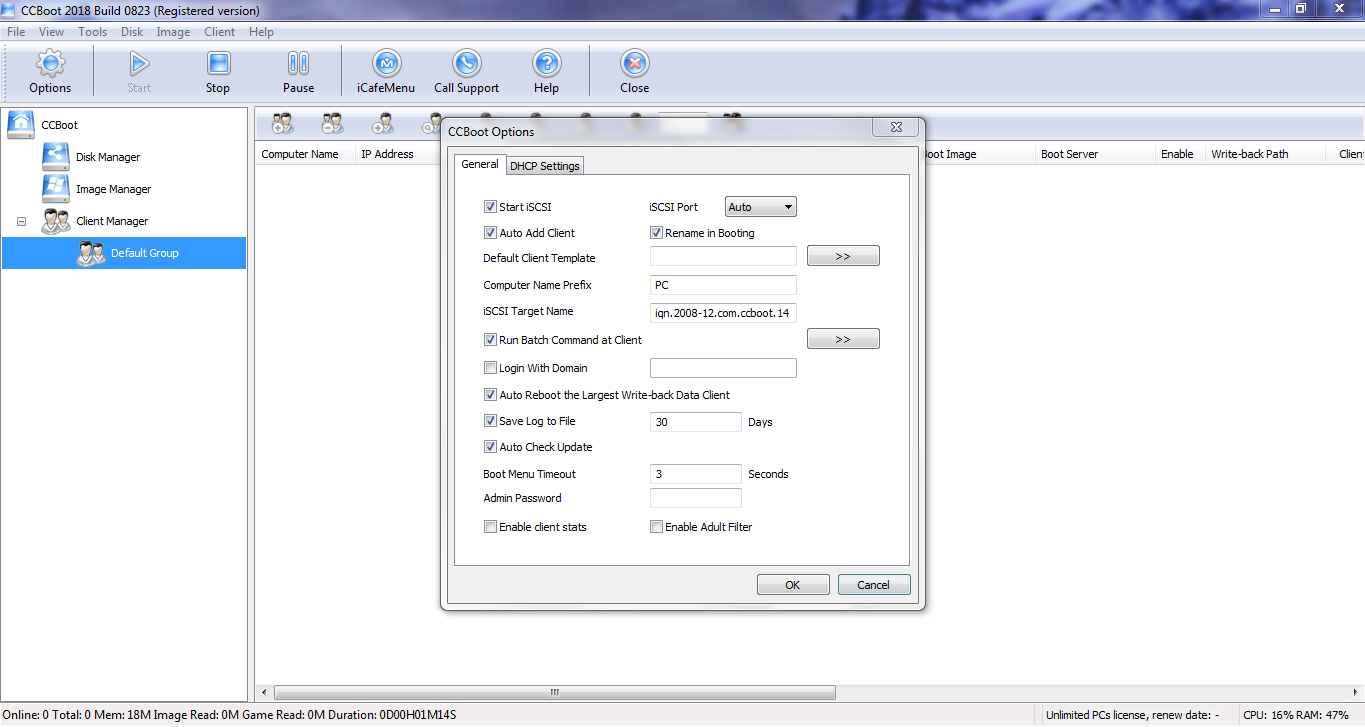The image size is (1365, 727).
Task: Click the scrollbar left arrow in client list
Action: click(x=264, y=692)
